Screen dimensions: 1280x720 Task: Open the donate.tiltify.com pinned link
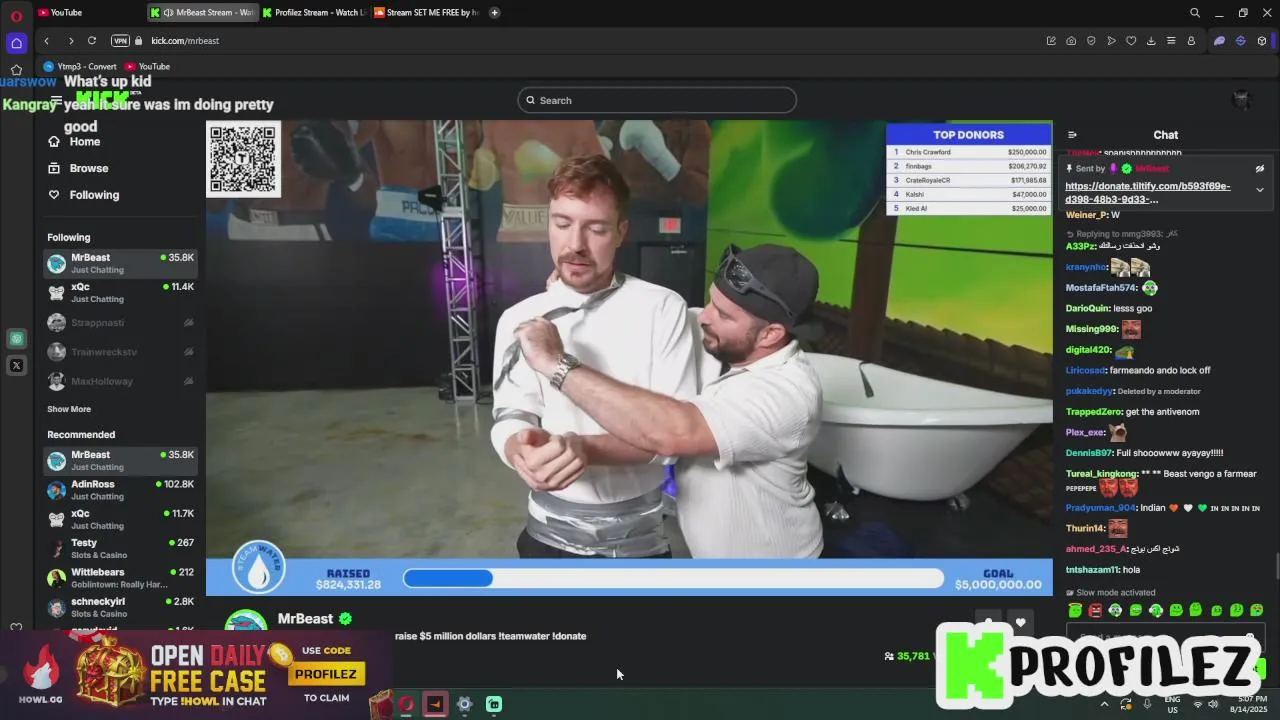tap(1148, 192)
